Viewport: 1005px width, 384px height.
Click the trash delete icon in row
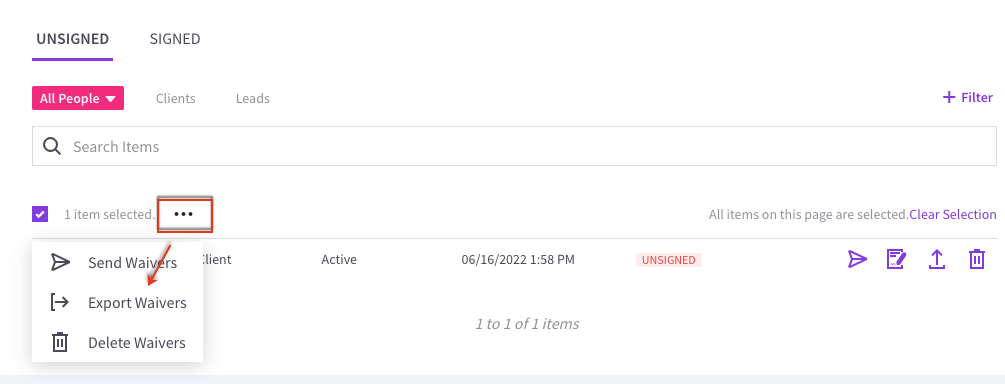coord(976,260)
